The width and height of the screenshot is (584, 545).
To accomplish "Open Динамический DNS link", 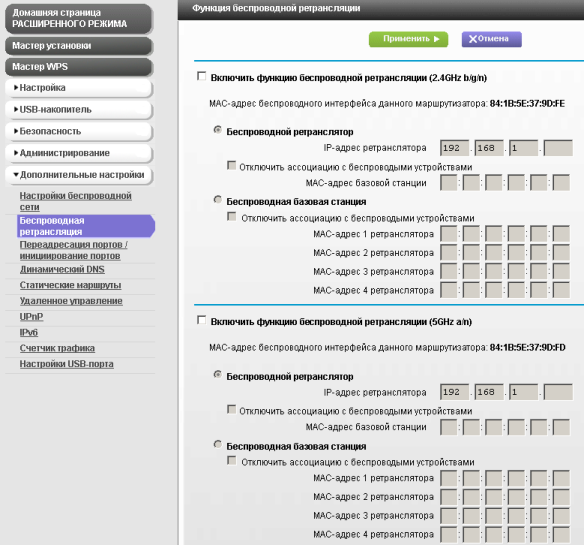I will tap(62, 269).
